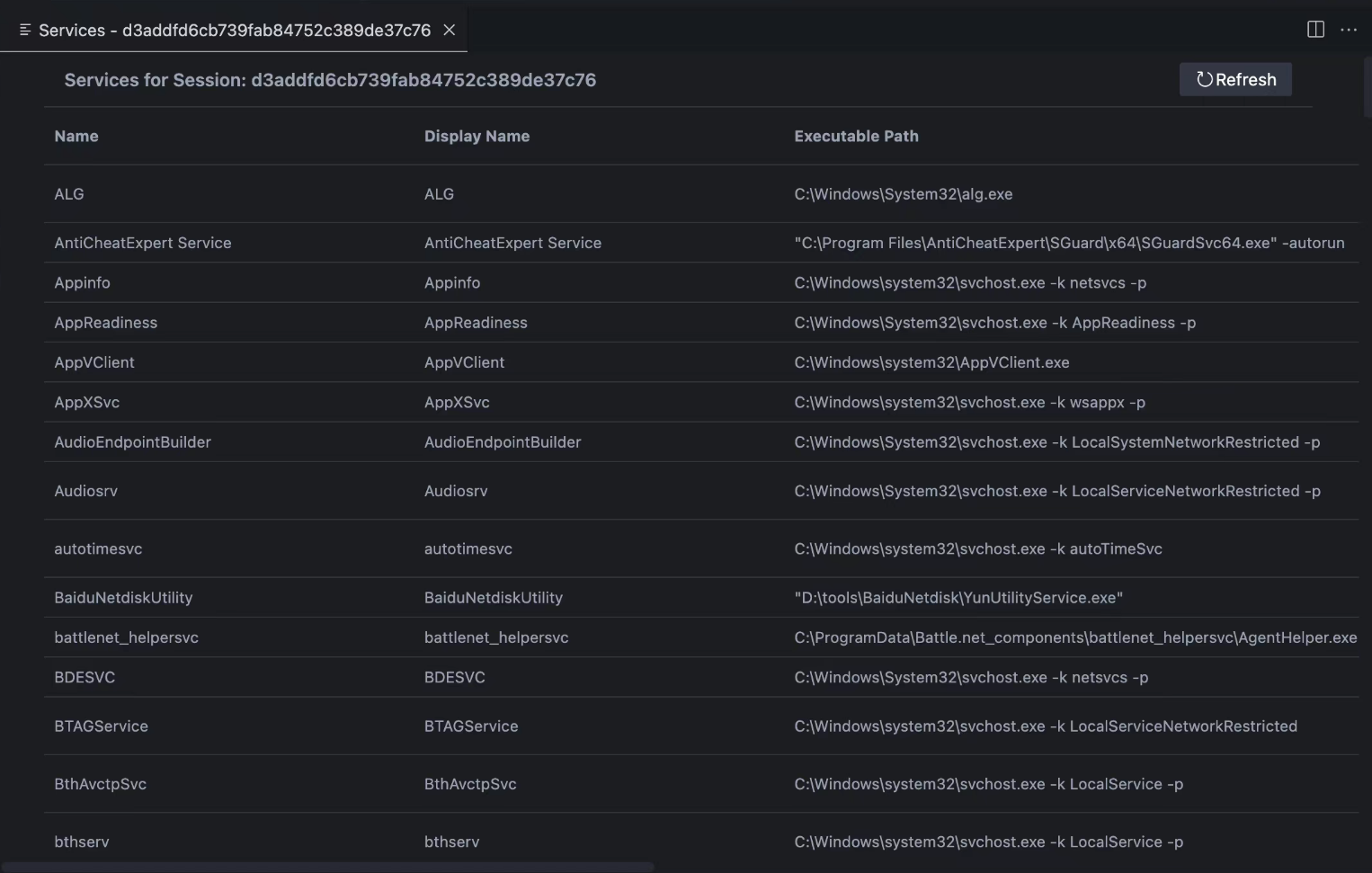Click AntiCheatExpert Service display name
This screenshot has height=873, width=1372.
[512, 243]
